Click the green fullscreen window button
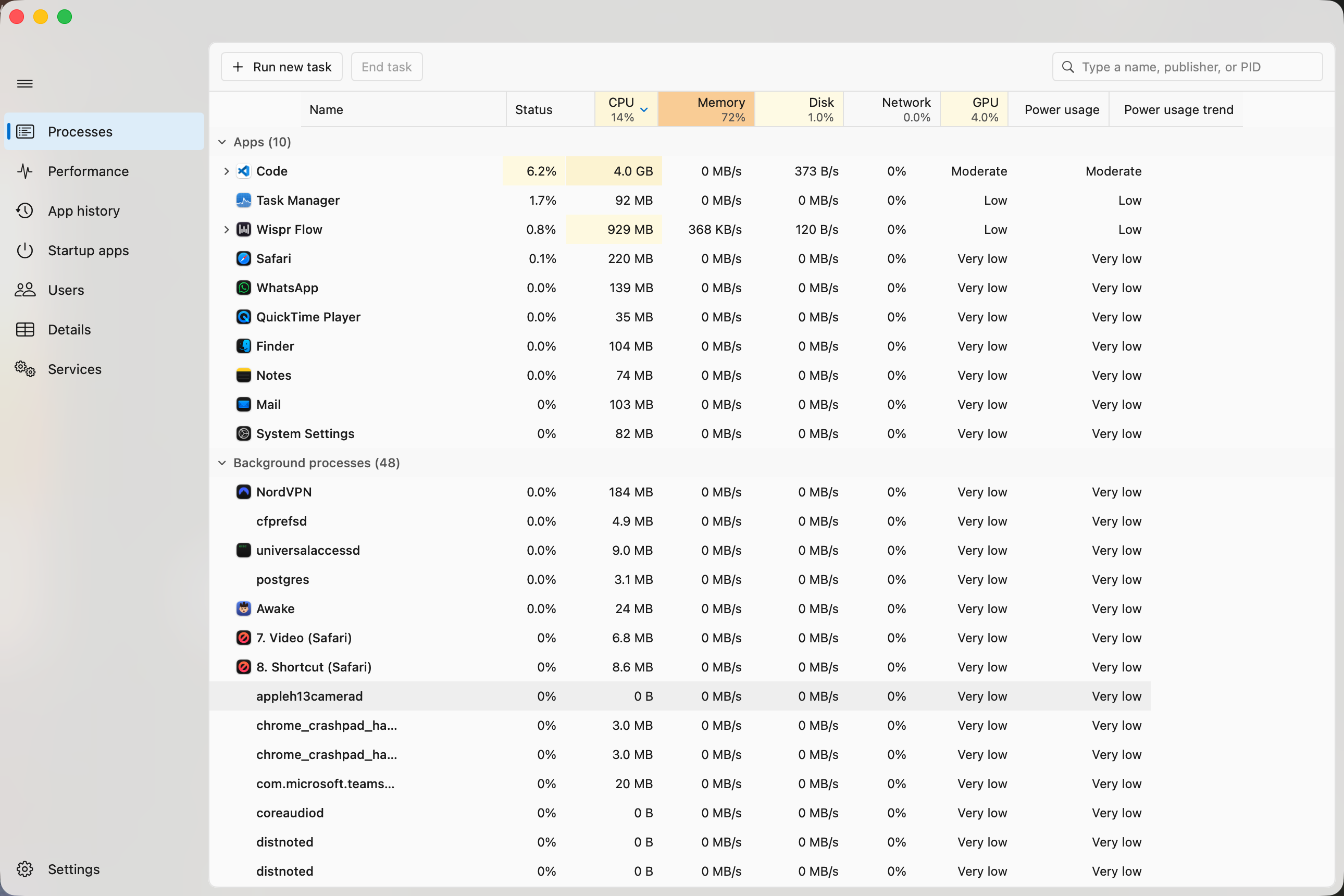1344x896 pixels. click(x=65, y=17)
